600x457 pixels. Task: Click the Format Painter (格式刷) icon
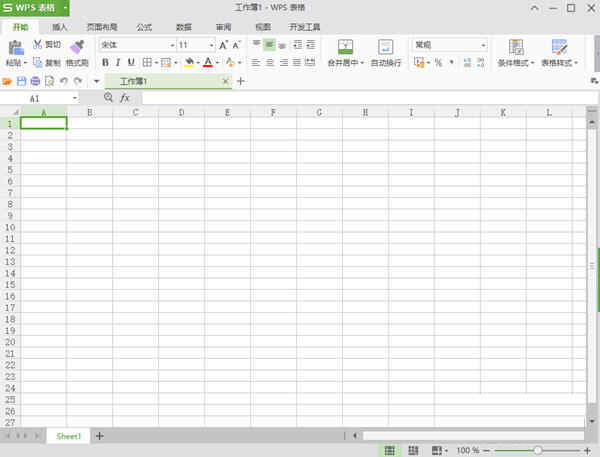[77, 46]
